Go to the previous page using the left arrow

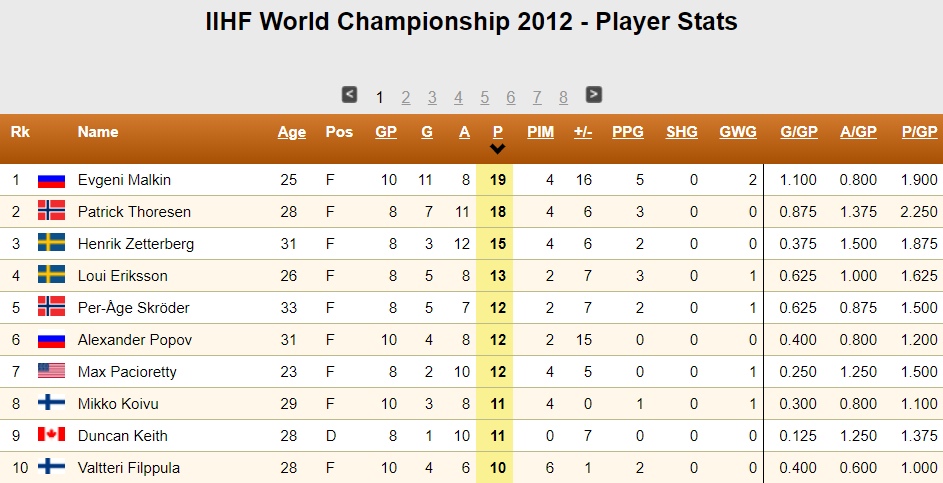pyautogui.click(x=349, y=94)
